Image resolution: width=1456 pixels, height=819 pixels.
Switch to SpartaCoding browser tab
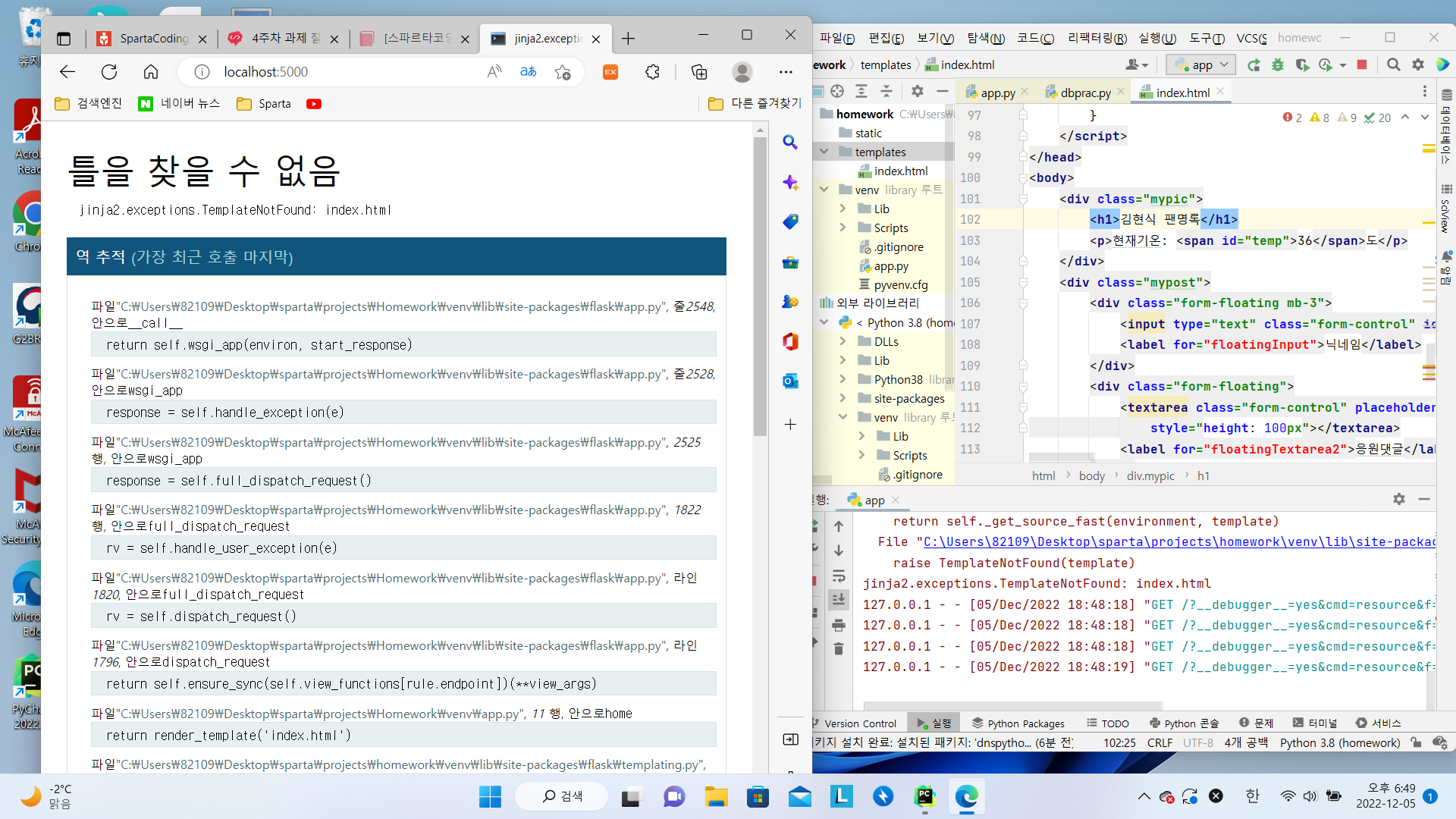pyautogui.click(x=152, y=38)
